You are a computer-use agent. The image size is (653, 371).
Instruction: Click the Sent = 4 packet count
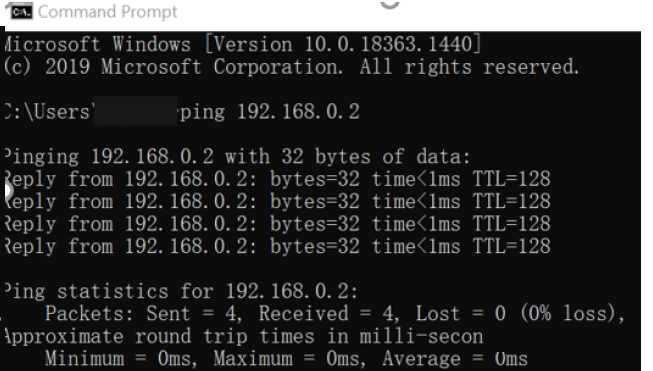[194, 314]
